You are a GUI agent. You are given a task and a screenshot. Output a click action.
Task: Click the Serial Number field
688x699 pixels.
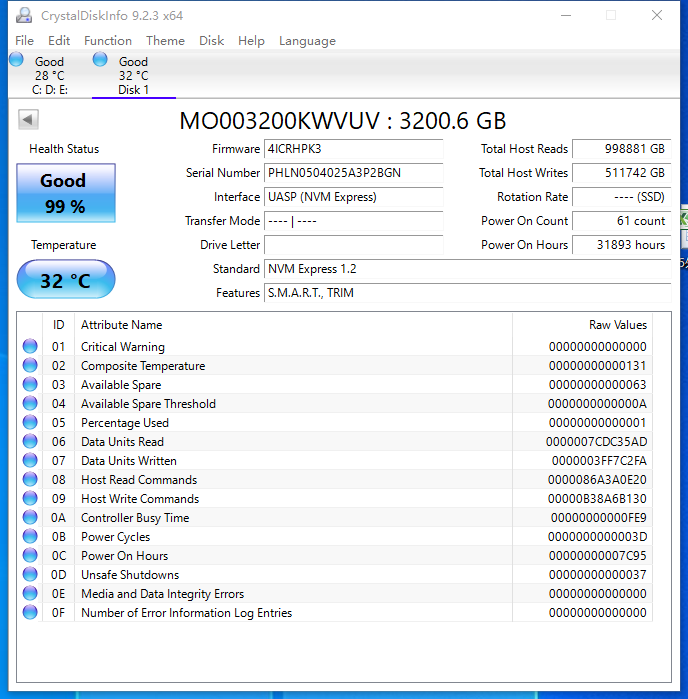tap(354, 173)
